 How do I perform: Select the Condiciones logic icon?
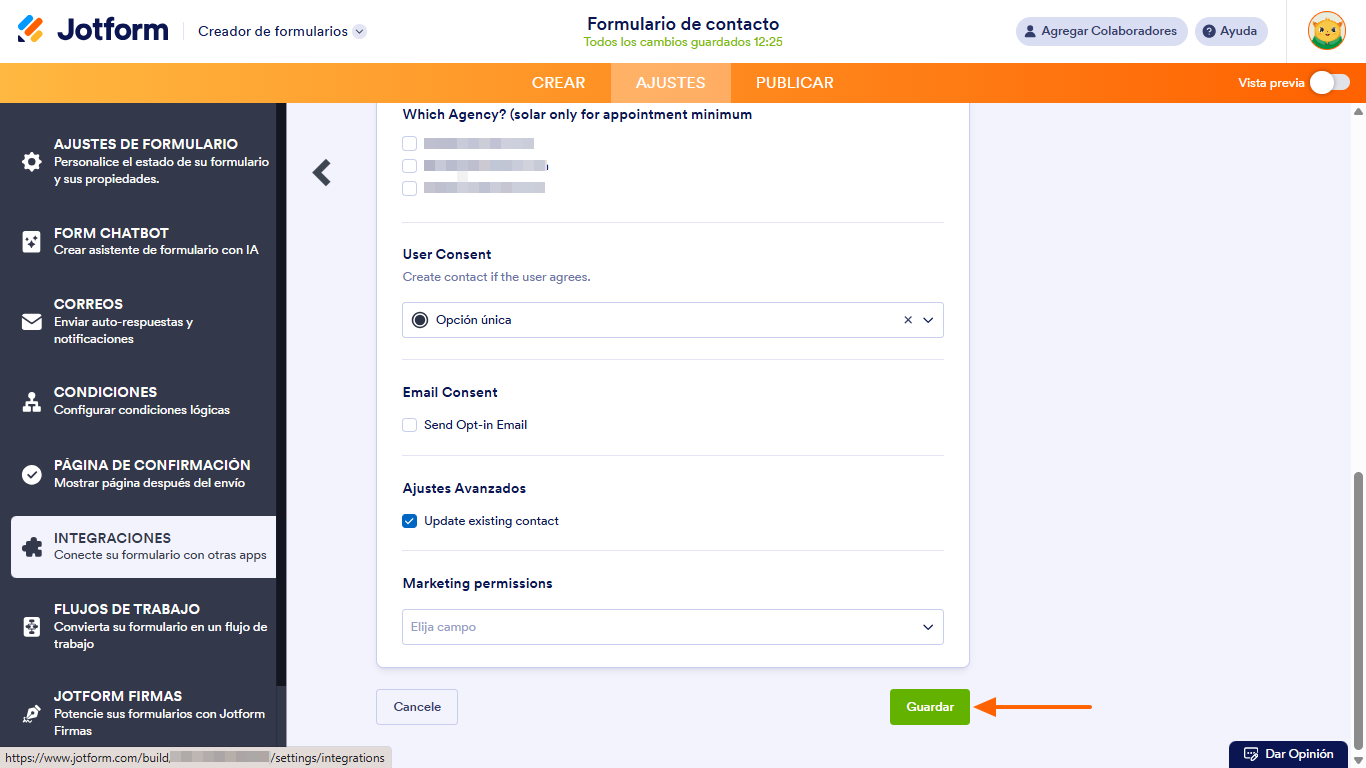point(32,401)
